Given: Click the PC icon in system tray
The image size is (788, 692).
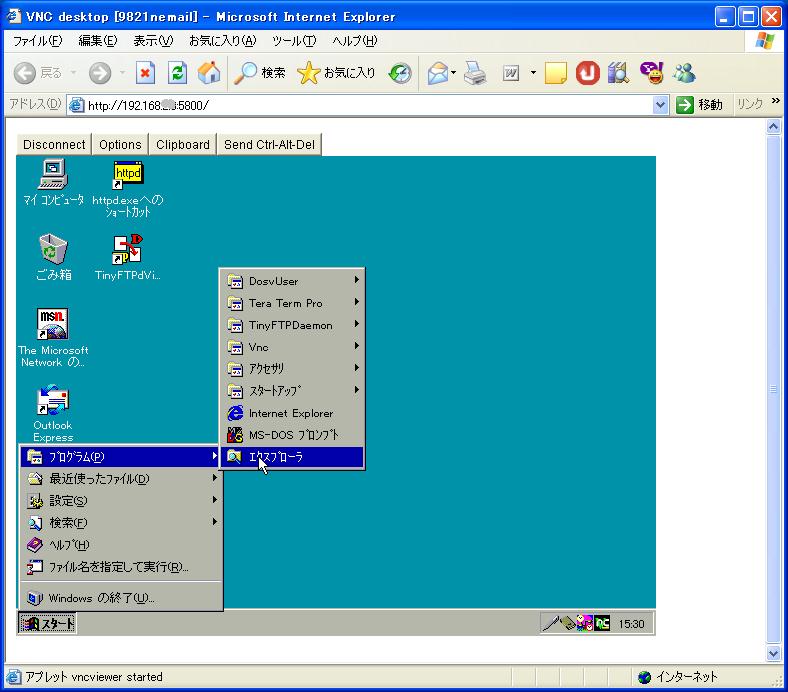Looking at the screenshot, I should (x=602, y=624).
